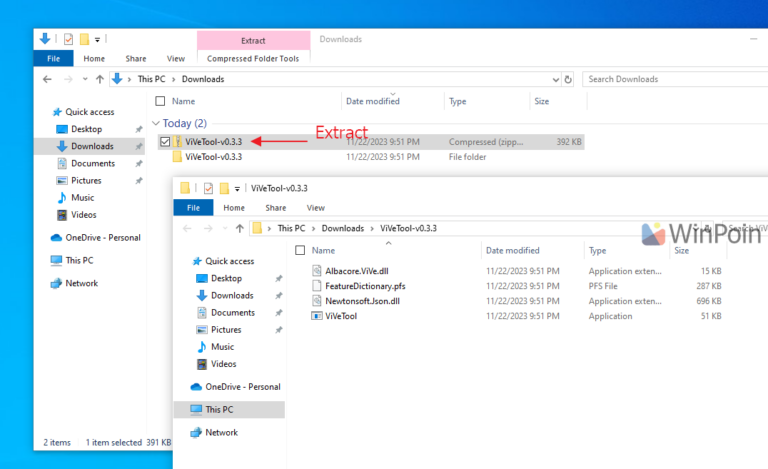The height and width of the screenshot is (469, 768).
Task: Open Home tab in ViVeTool-v0.3.3 window
Action: [x=234, y=208]
